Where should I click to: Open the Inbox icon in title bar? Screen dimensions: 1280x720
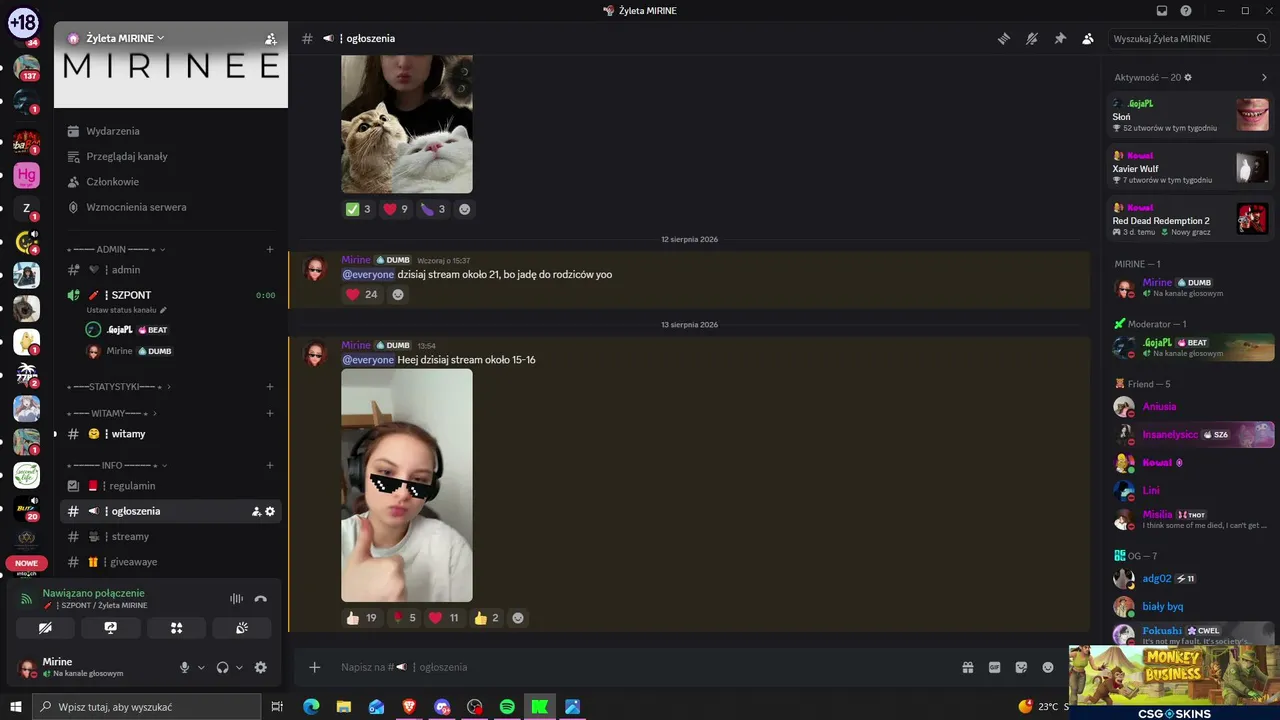coord(1162,11)
